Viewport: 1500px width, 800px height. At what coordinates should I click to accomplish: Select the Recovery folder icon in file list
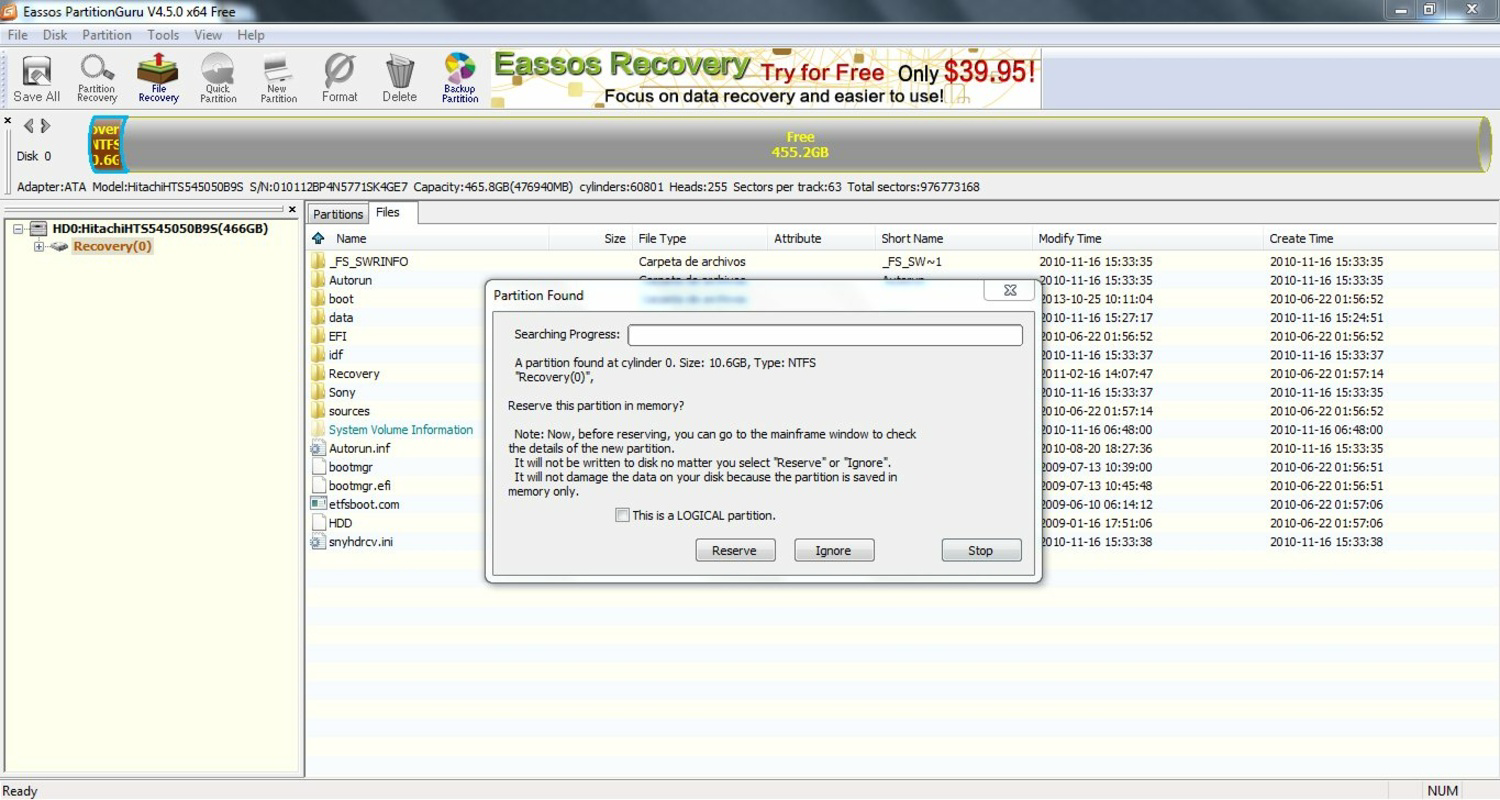click(x=318, y=374)
